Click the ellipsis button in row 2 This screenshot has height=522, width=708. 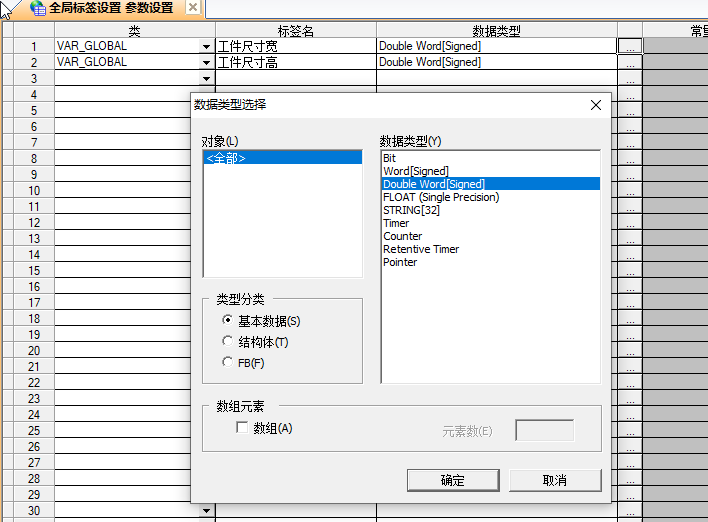(x=629, y=62)
